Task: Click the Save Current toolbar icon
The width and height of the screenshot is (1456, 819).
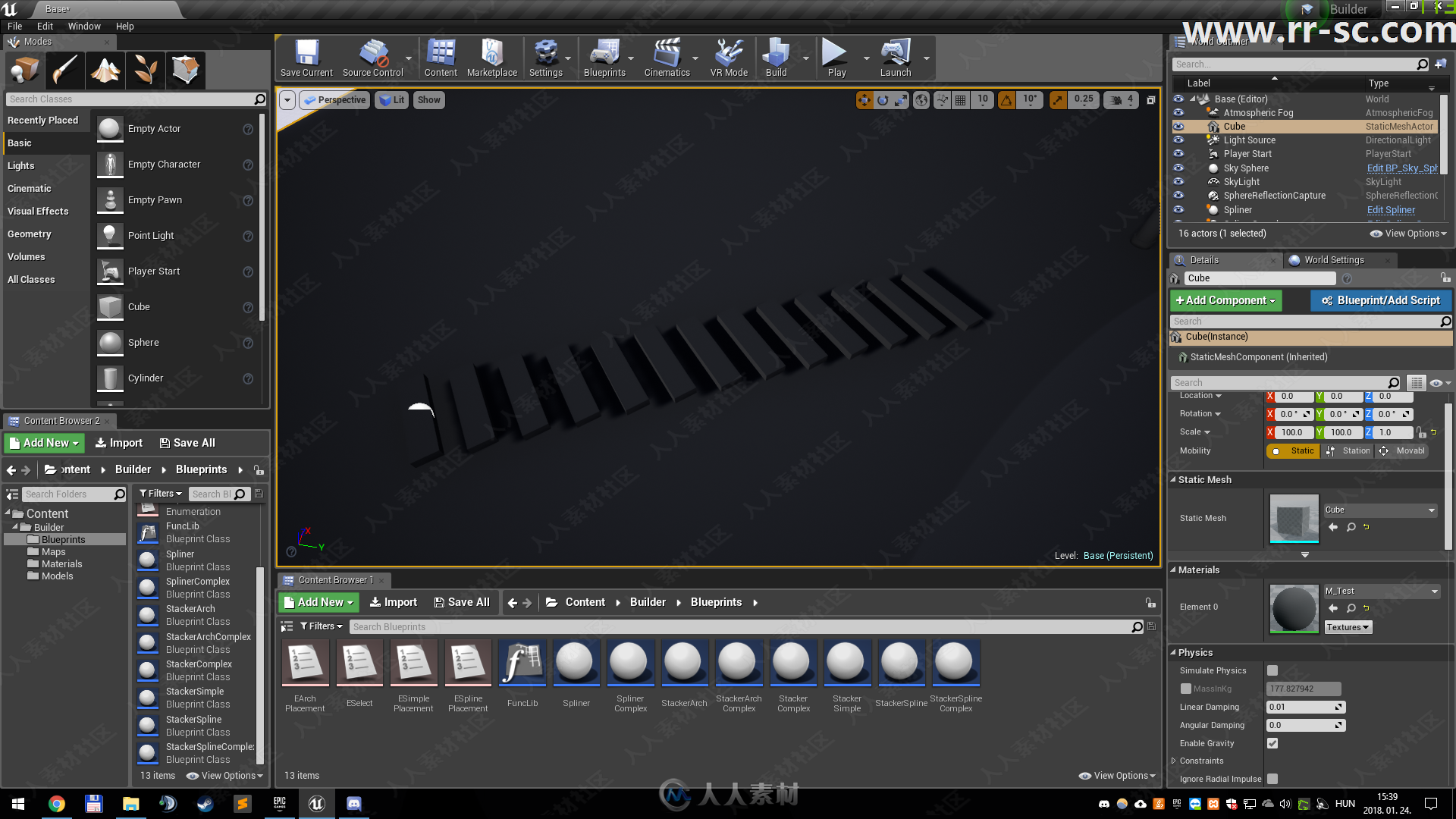Action: (x=306, y=58)
